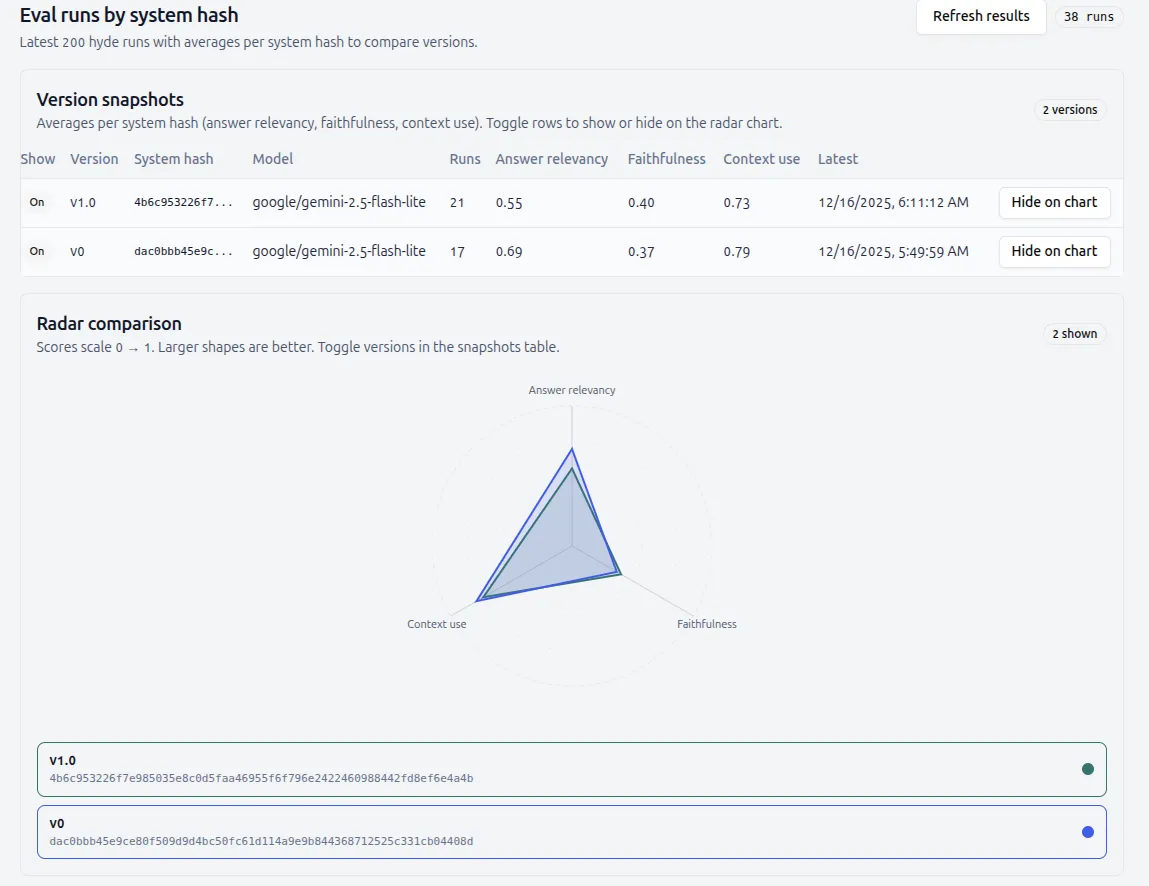Click the Runs column header

click(x=465, y=159)
